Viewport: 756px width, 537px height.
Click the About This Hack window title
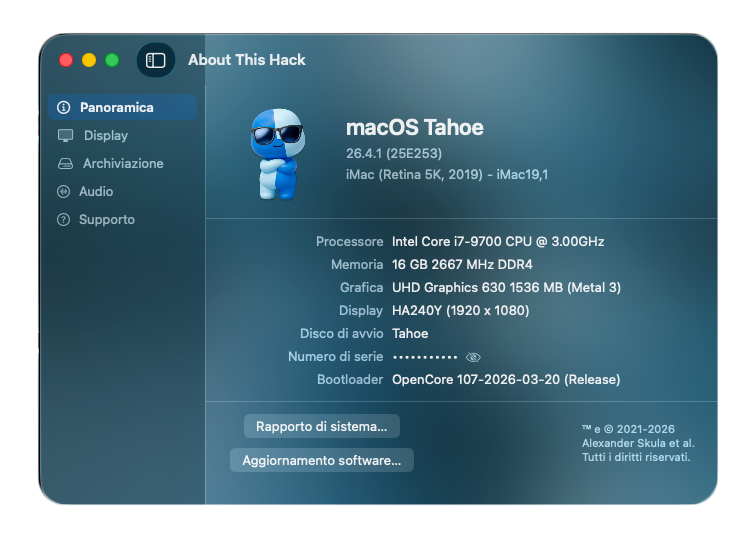(x=247, y=60)
